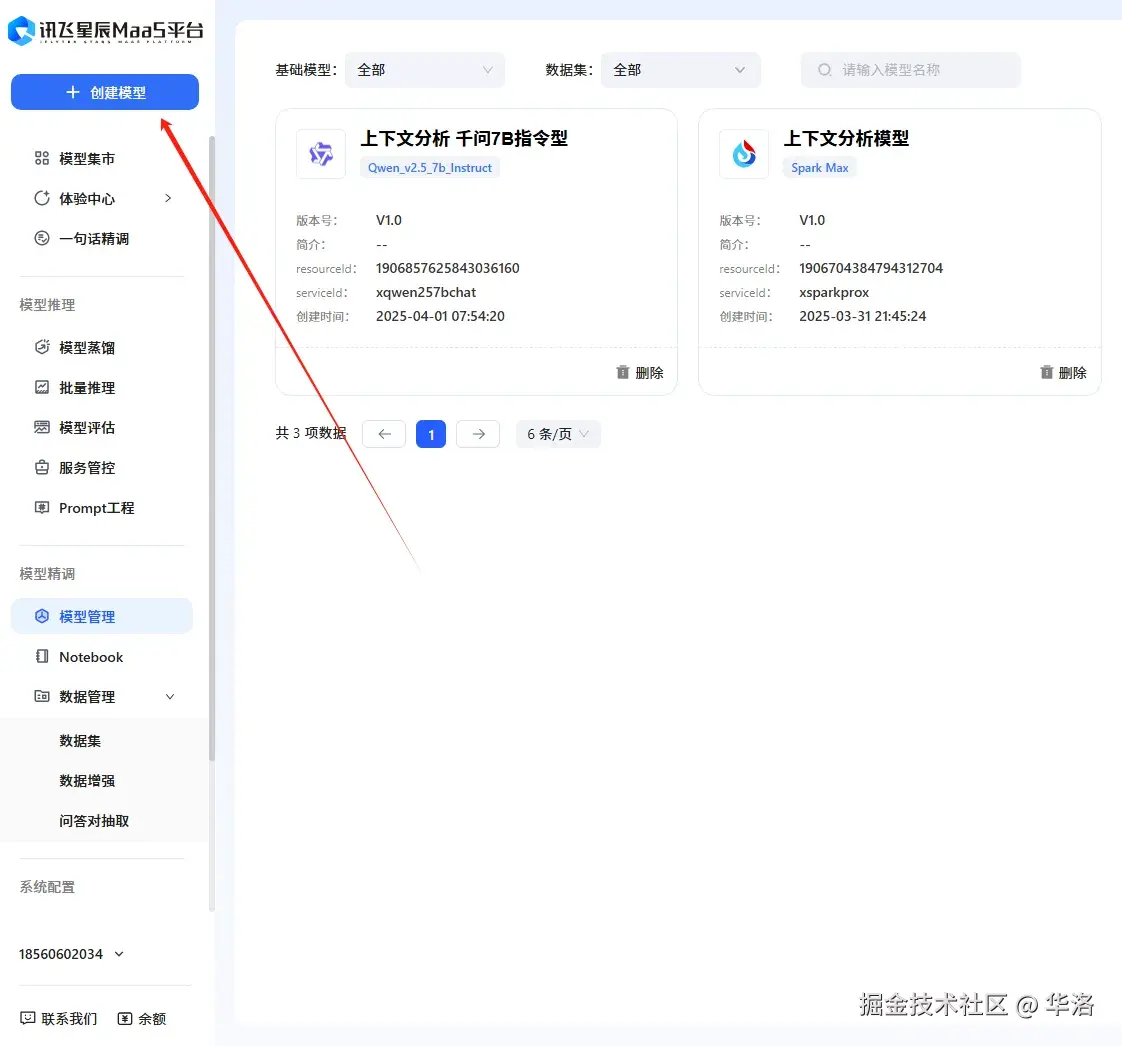Click the 余额 currency icon
Image resolution: width=1122 pixels, height=1046 pixels.
point(125,1018)
